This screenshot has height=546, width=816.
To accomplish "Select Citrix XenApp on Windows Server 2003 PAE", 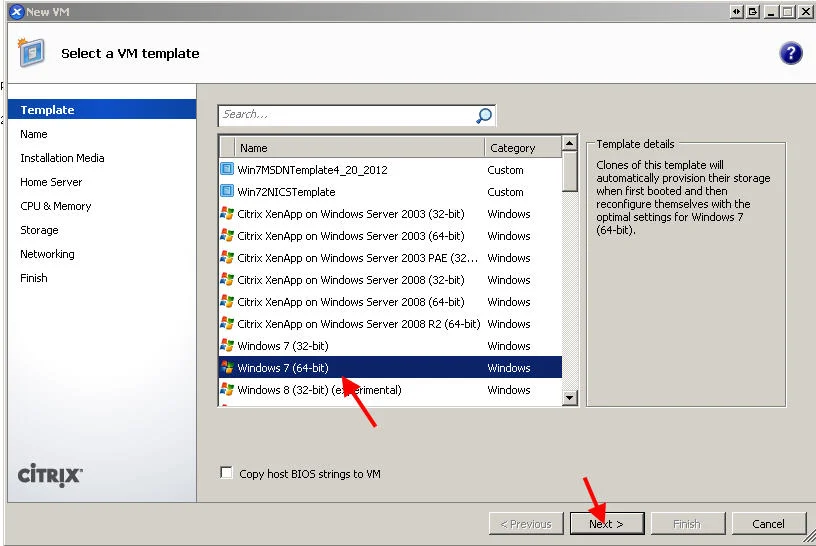I will point(390,257).
